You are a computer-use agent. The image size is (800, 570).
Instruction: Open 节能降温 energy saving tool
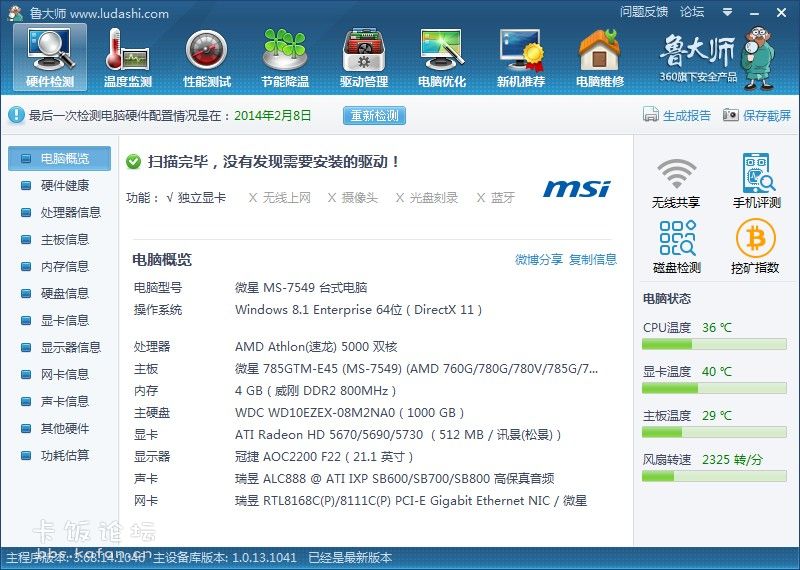285,58
